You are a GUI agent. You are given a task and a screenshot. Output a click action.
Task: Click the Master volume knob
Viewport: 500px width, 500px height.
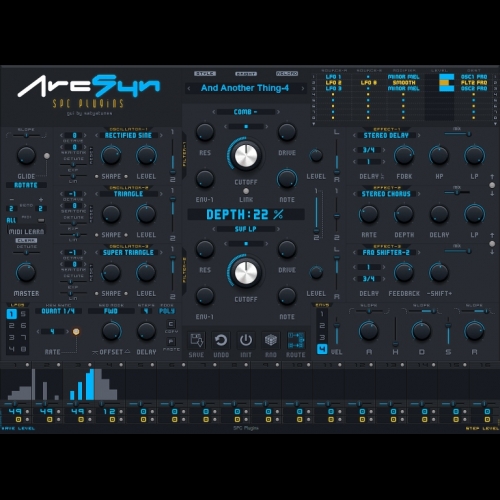pos(26,272)
